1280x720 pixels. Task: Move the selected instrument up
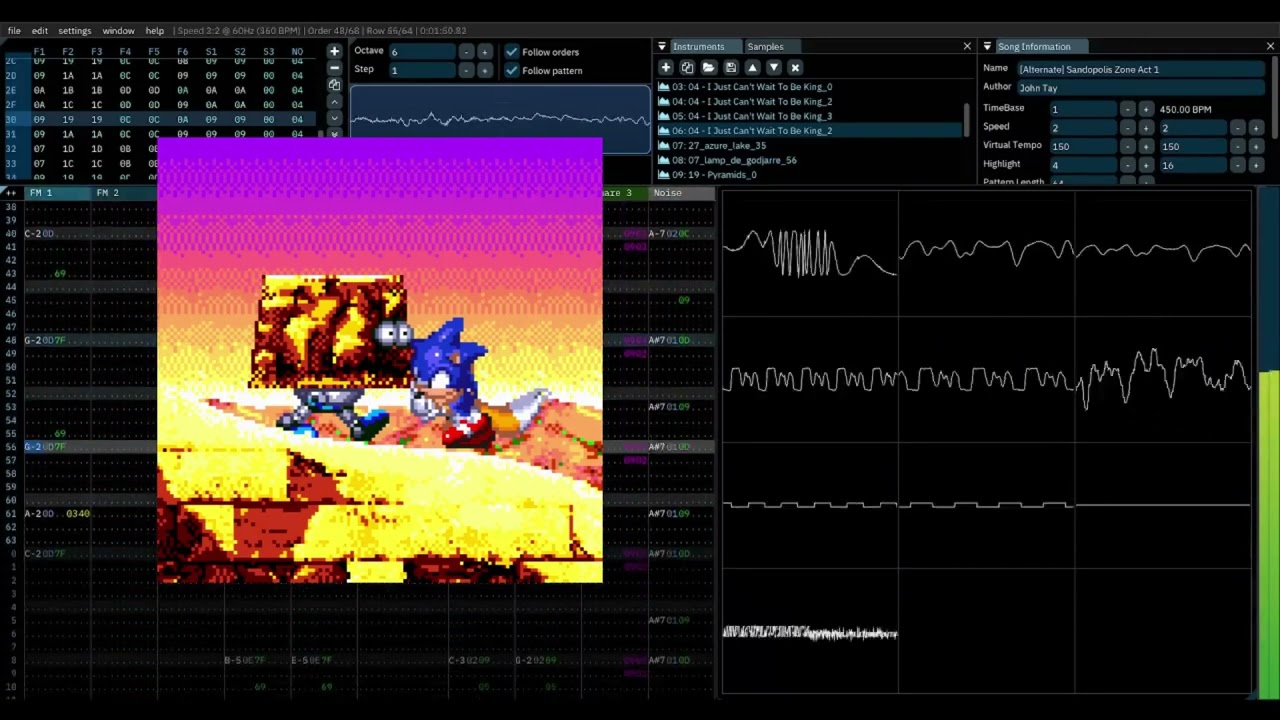752,67
